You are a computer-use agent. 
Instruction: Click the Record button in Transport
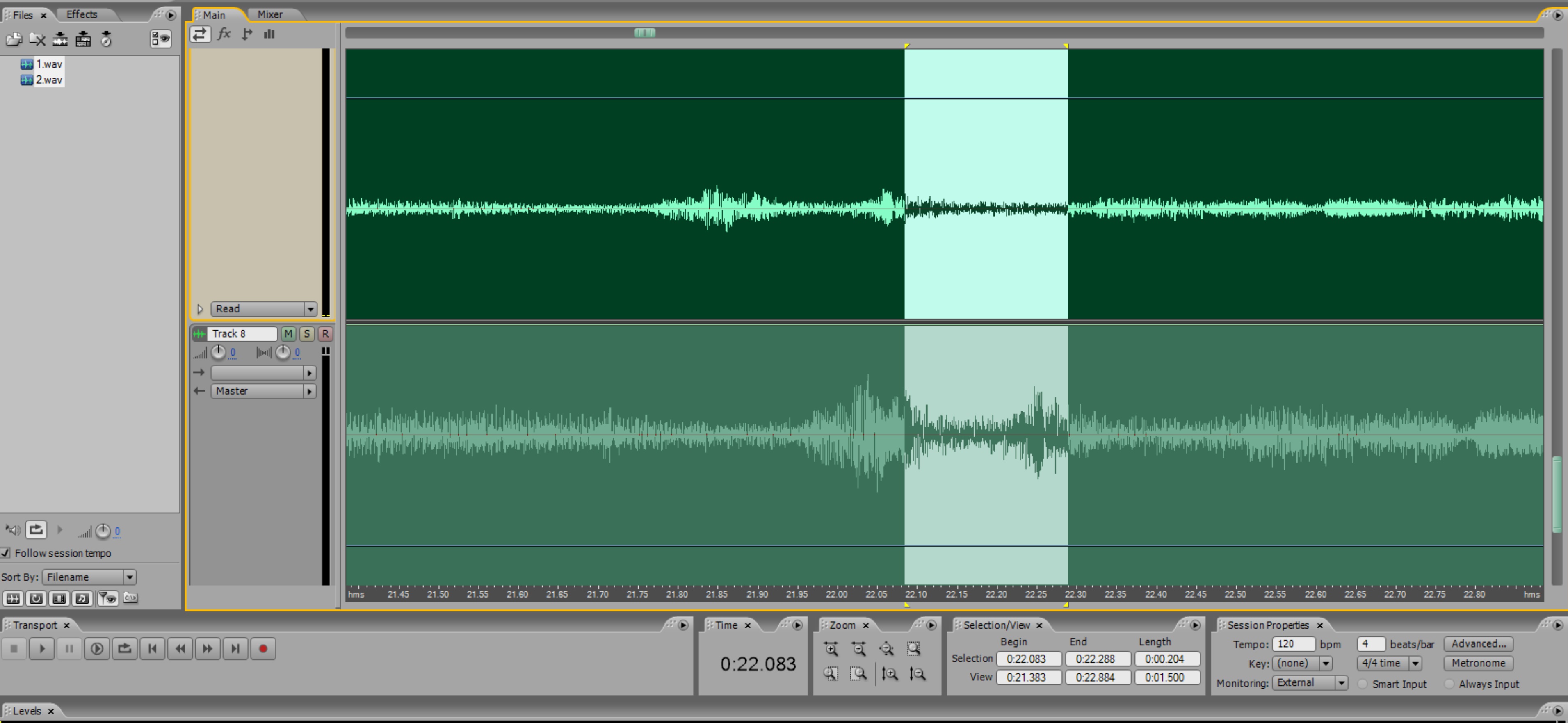point(263,649)
